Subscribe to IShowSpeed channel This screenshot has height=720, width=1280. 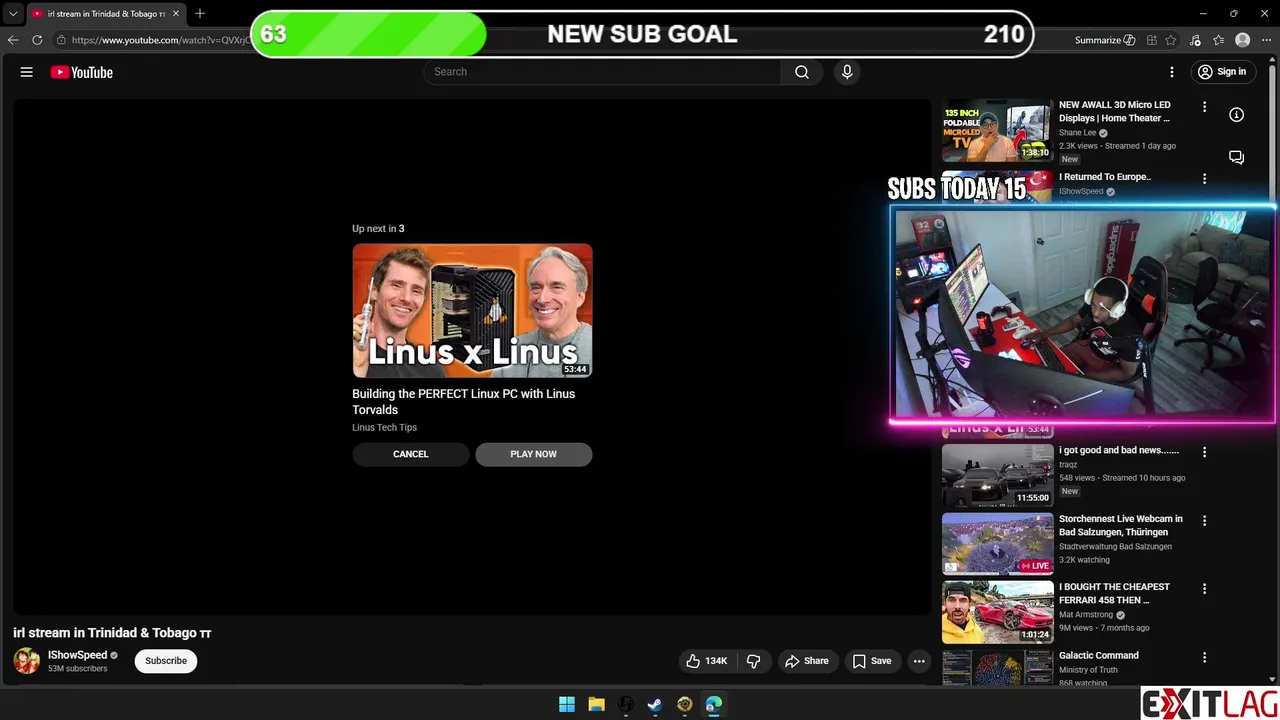coord(166,661)
